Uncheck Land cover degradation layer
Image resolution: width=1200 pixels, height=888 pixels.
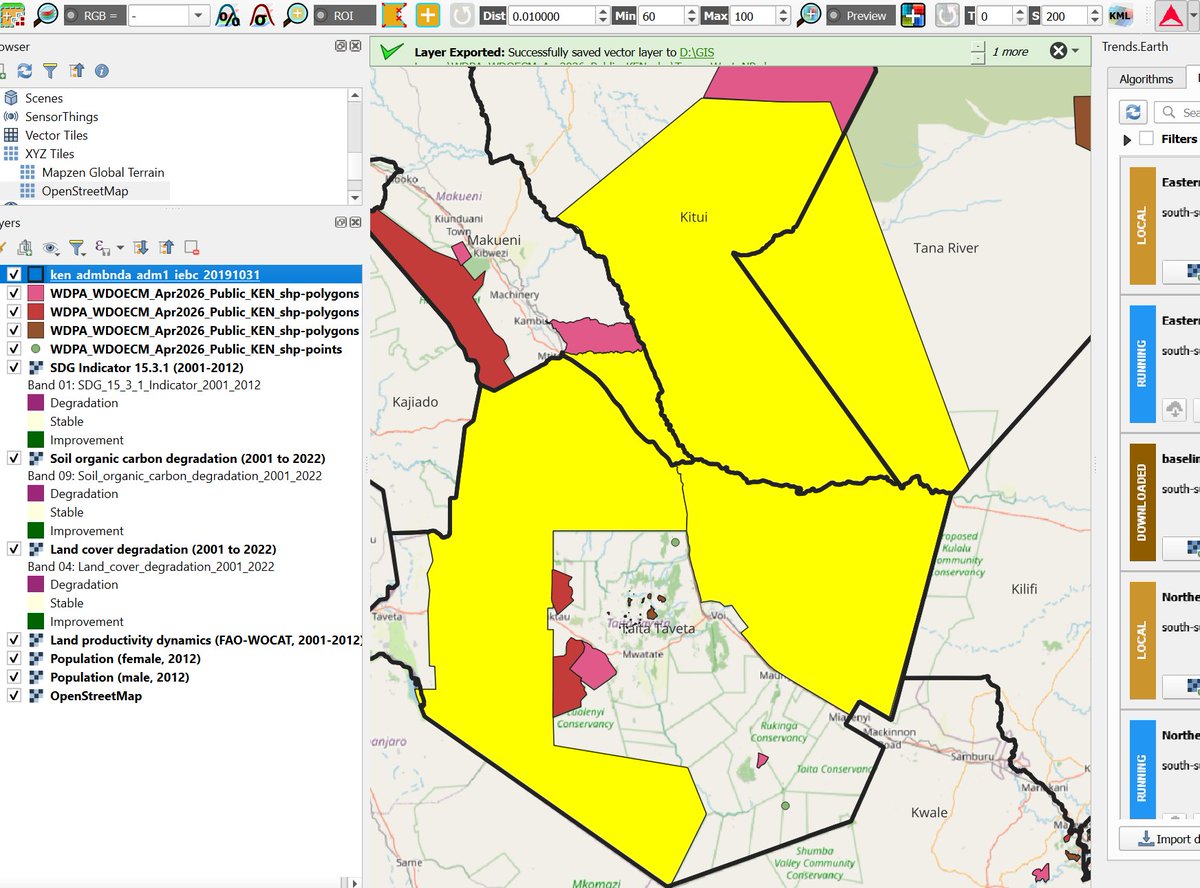pyautogui.click(x=14, y=549)
